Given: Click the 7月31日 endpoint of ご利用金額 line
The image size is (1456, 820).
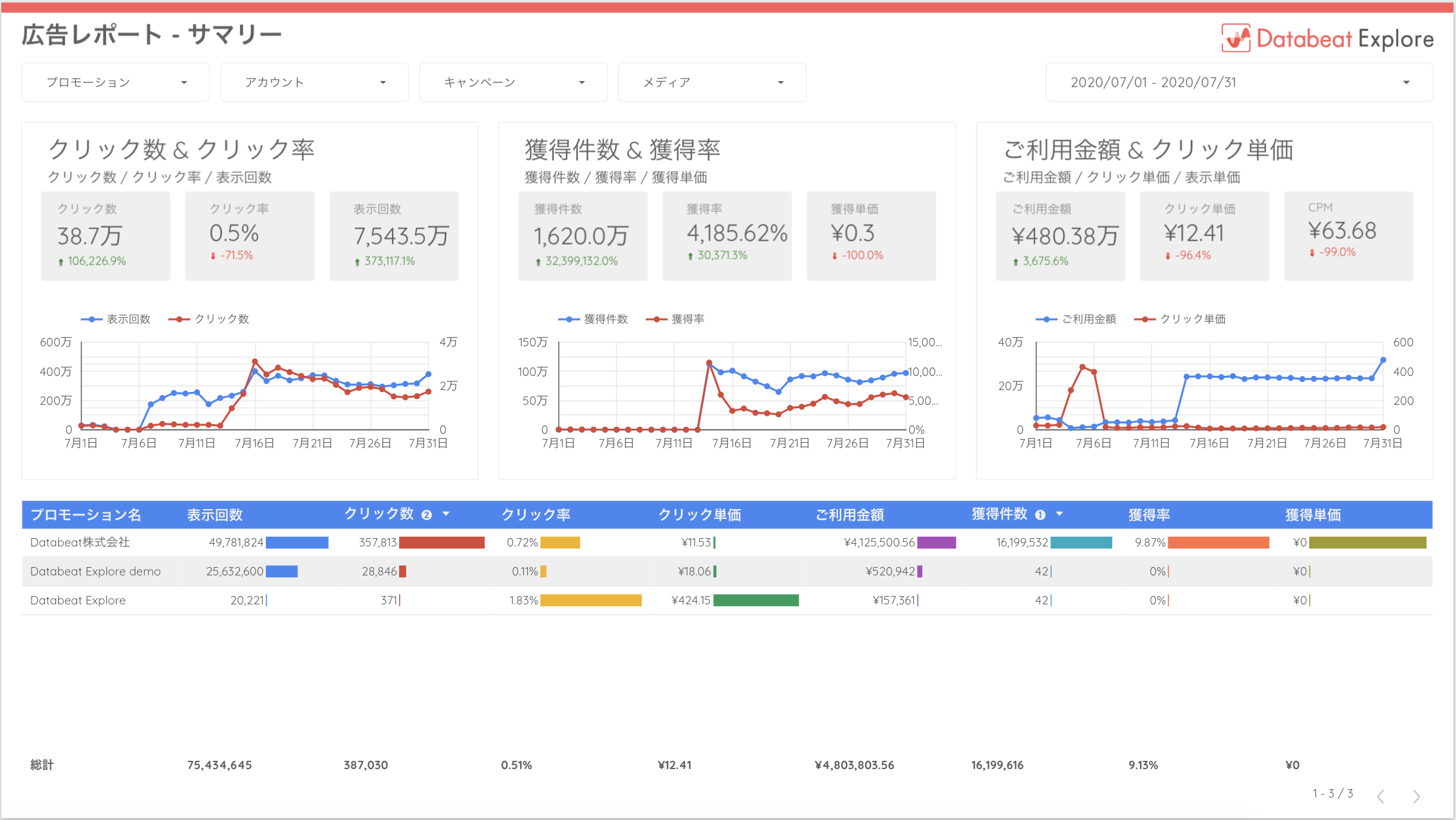Looking at the screenshot, I should click(x=1383, y=360).
